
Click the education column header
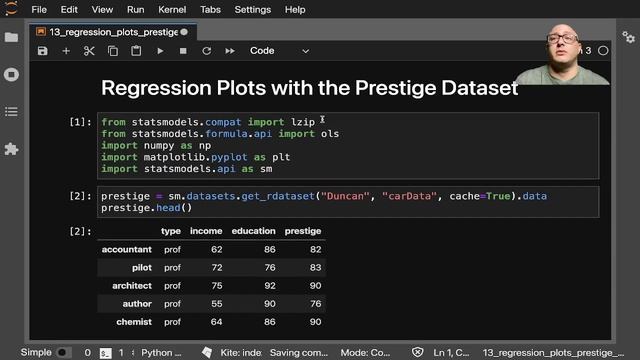253,231
